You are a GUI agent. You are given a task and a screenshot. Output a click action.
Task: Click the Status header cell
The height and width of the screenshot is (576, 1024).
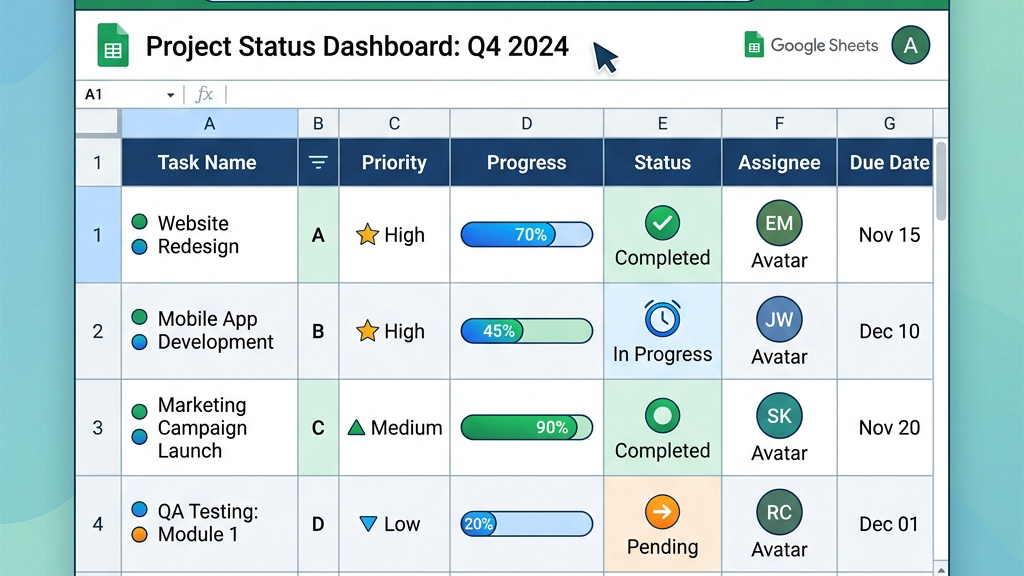(x=662, y=163)
